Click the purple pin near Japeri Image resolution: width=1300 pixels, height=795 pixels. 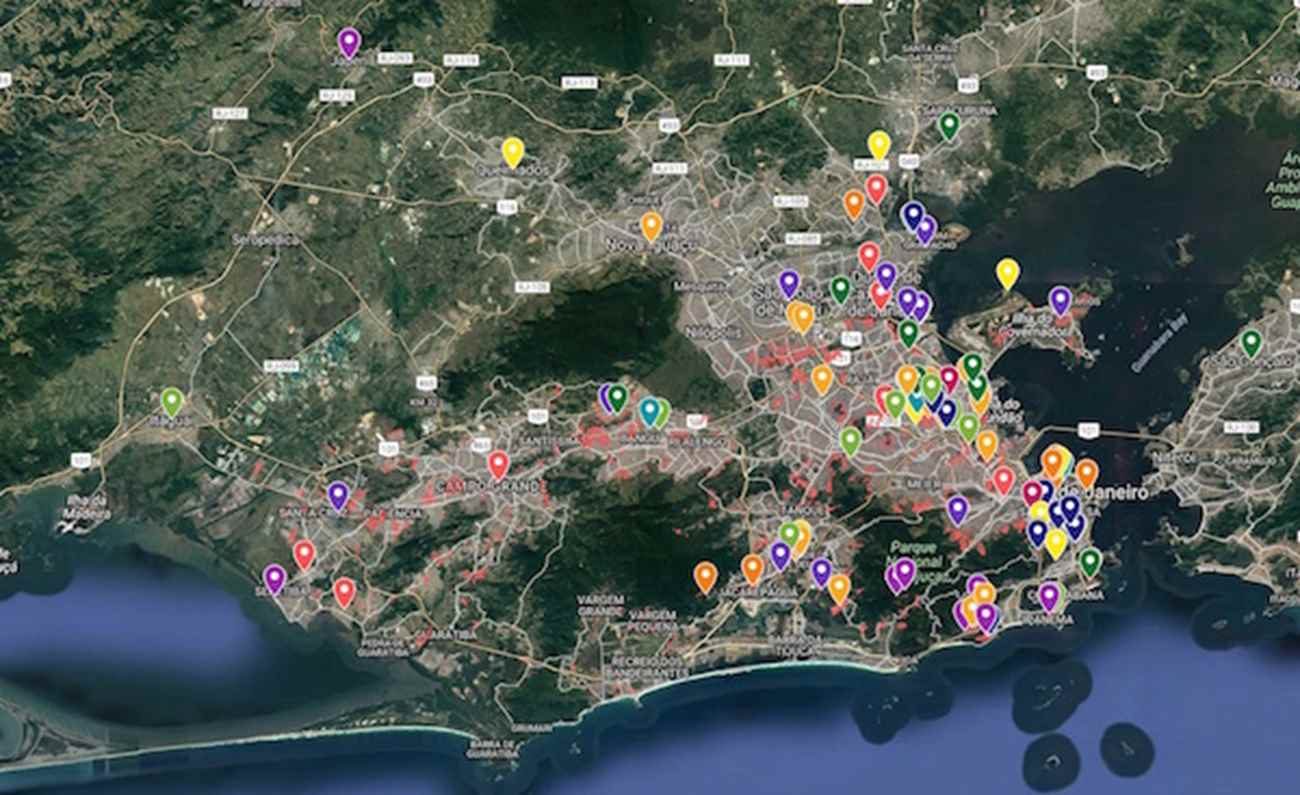(x=348, y=42)
